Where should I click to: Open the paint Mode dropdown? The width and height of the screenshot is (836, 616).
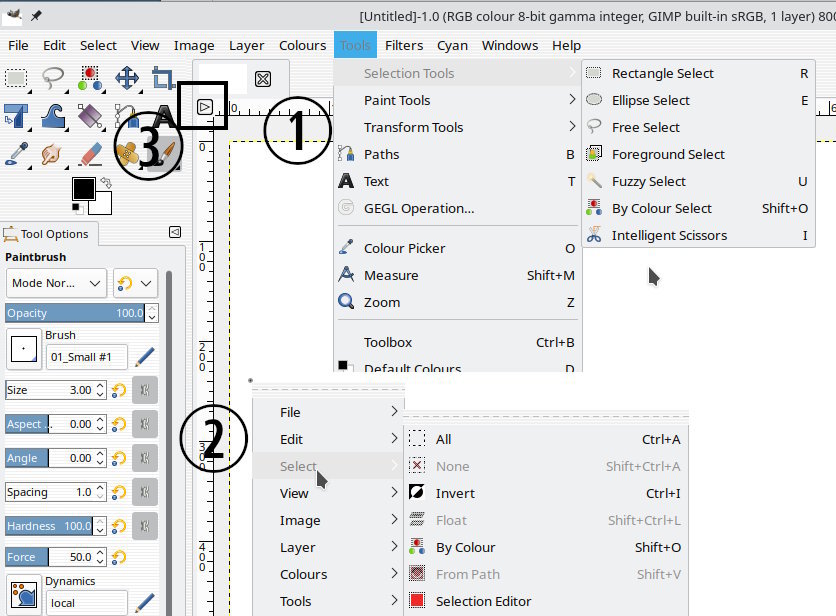(56, 283)
